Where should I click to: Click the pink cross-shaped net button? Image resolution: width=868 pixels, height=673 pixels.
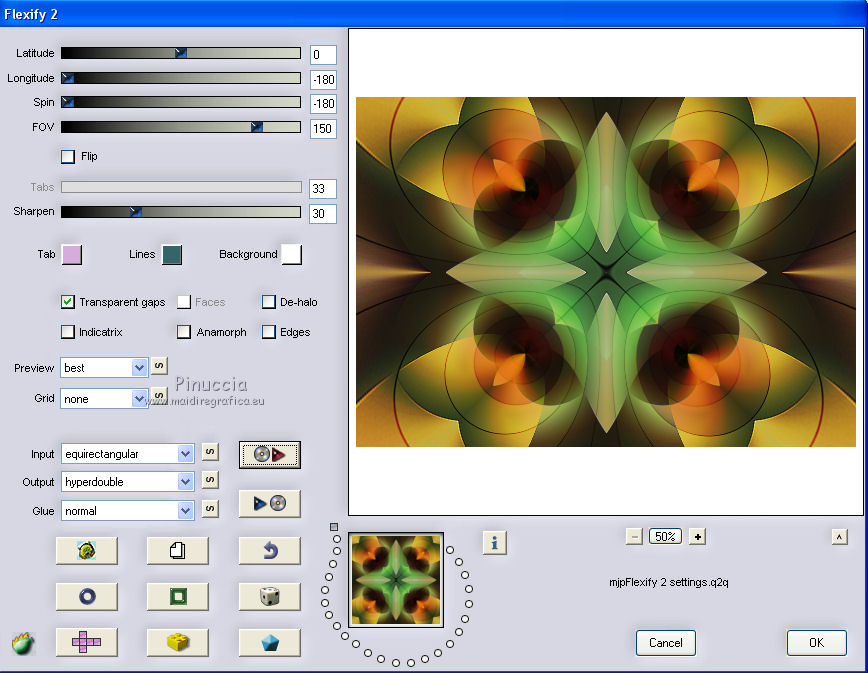[x=87, y=642]
